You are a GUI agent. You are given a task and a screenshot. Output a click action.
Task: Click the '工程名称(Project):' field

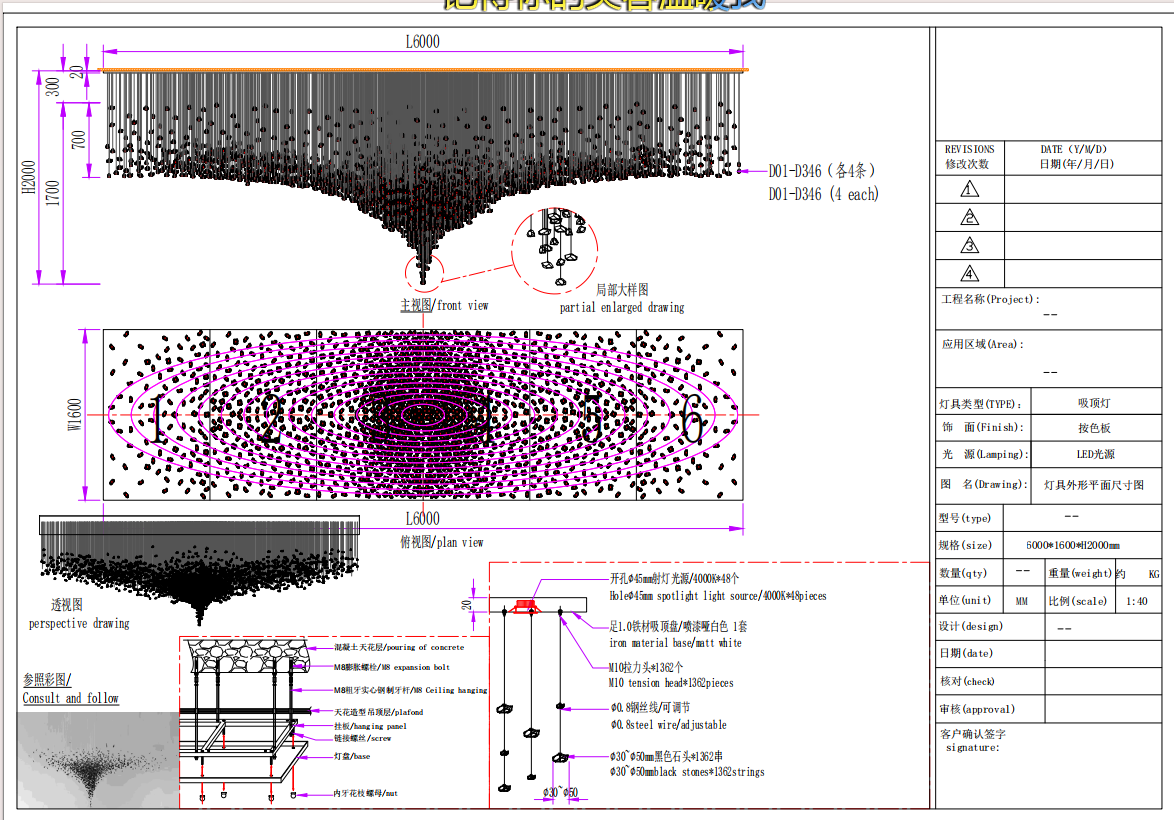pyautogui.click(x=1048, y=308)
